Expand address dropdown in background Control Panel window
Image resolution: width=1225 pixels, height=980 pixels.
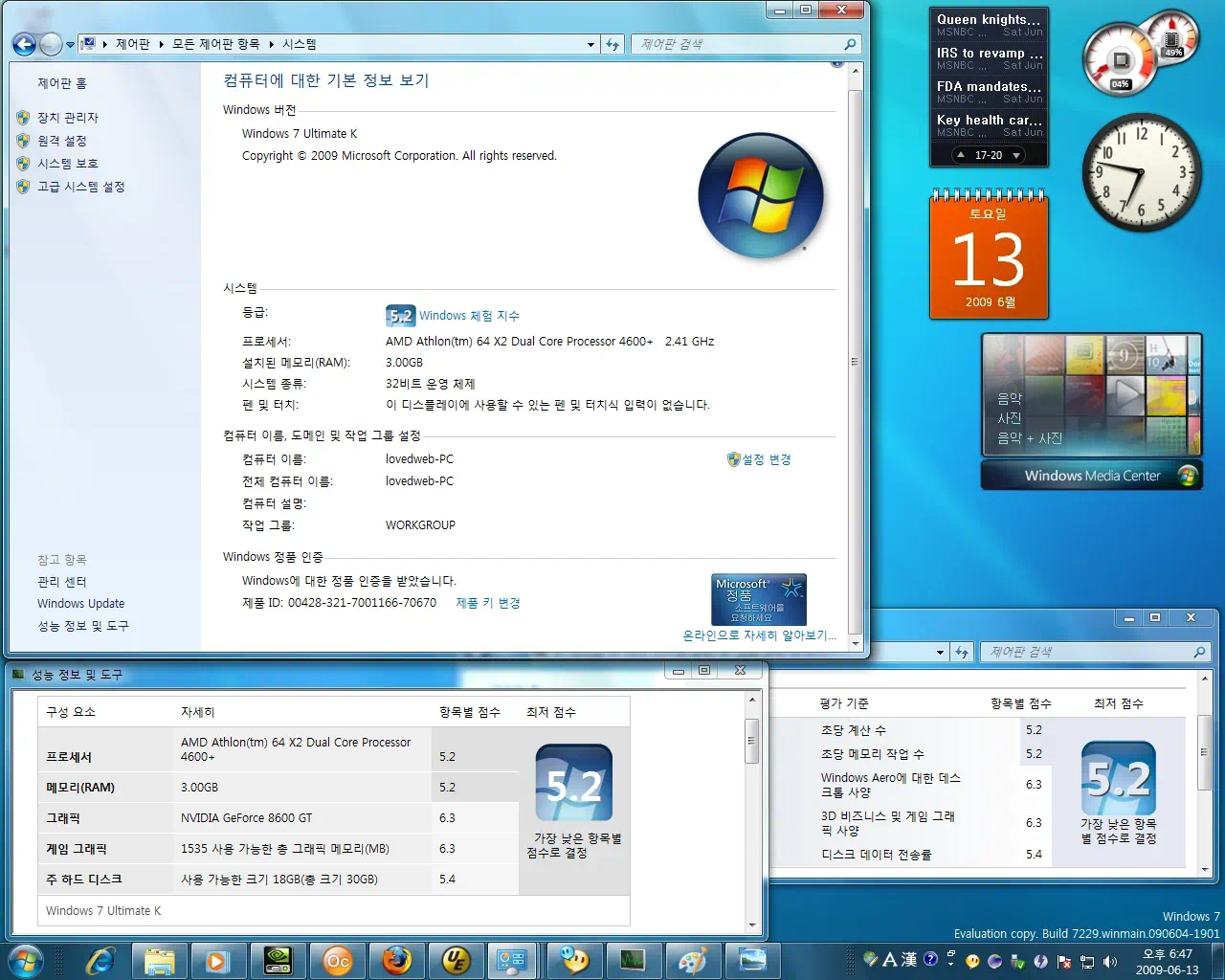click(941, 653)
